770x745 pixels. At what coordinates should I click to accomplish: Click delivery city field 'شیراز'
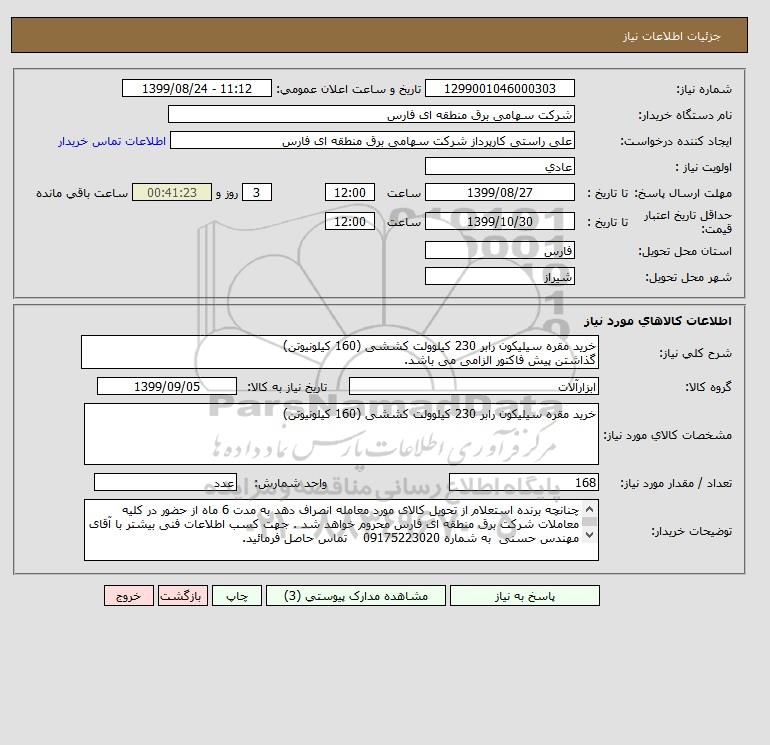[499, 276]
